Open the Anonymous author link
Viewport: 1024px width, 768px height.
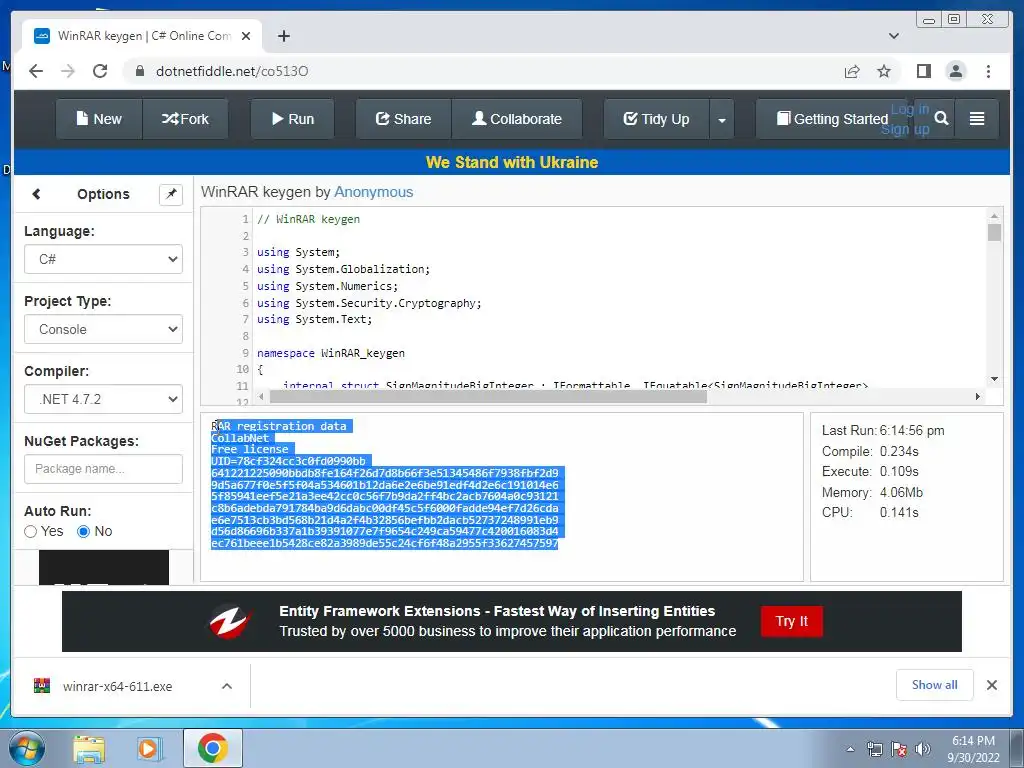[374, 192]
